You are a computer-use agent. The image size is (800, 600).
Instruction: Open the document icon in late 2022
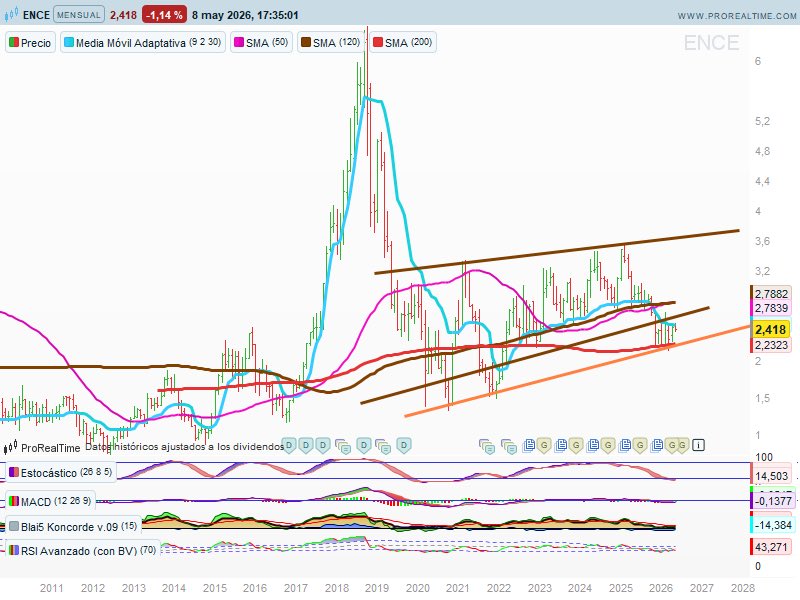click(529, 445)
